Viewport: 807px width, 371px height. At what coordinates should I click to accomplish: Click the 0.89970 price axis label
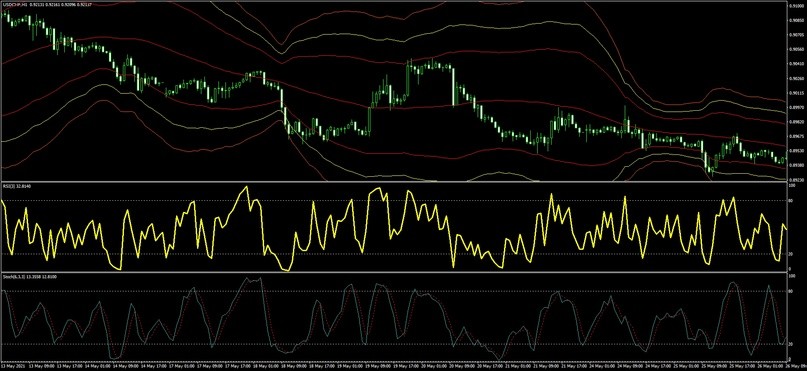tap(798, 108)
